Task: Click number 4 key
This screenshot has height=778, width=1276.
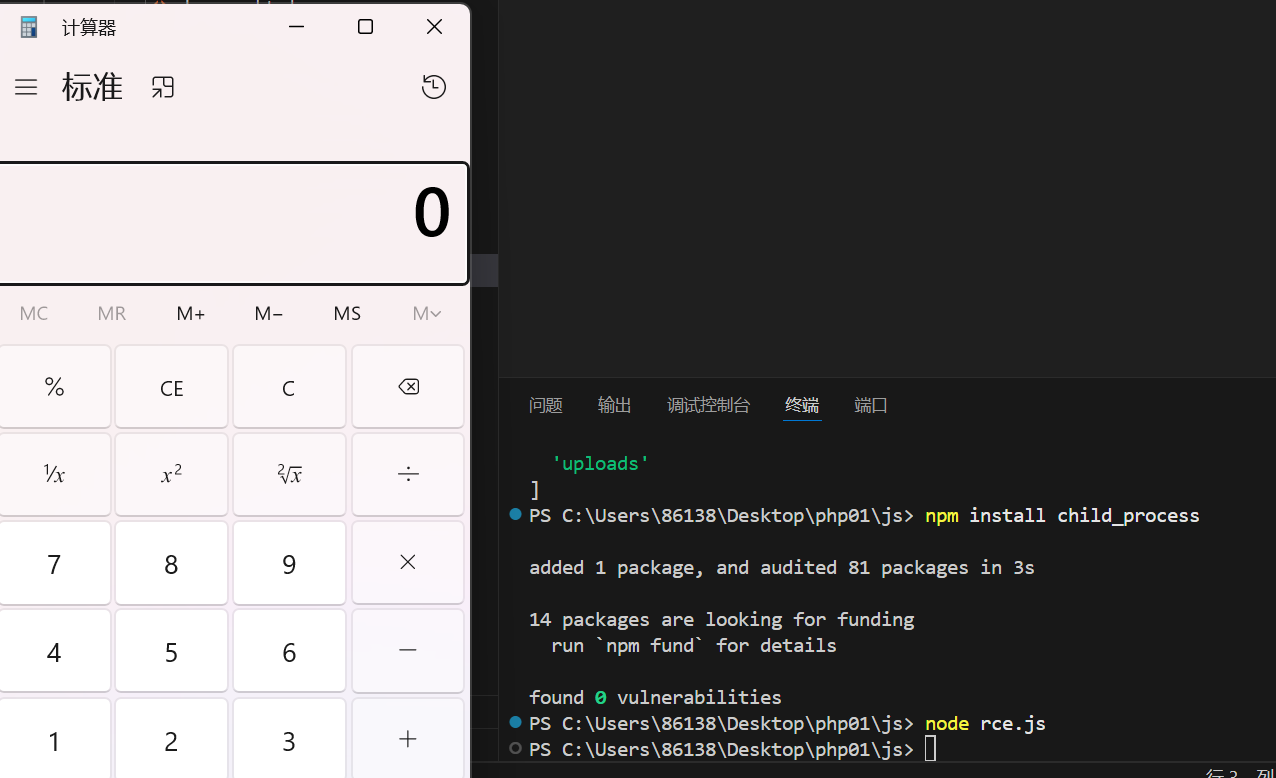Action: click(54, 652)
